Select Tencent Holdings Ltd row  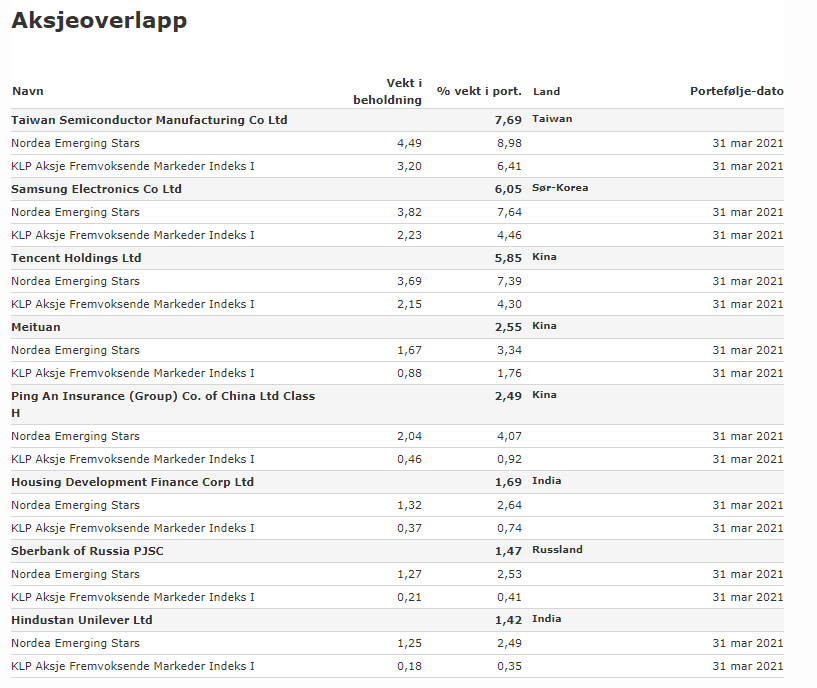point(397,258)
